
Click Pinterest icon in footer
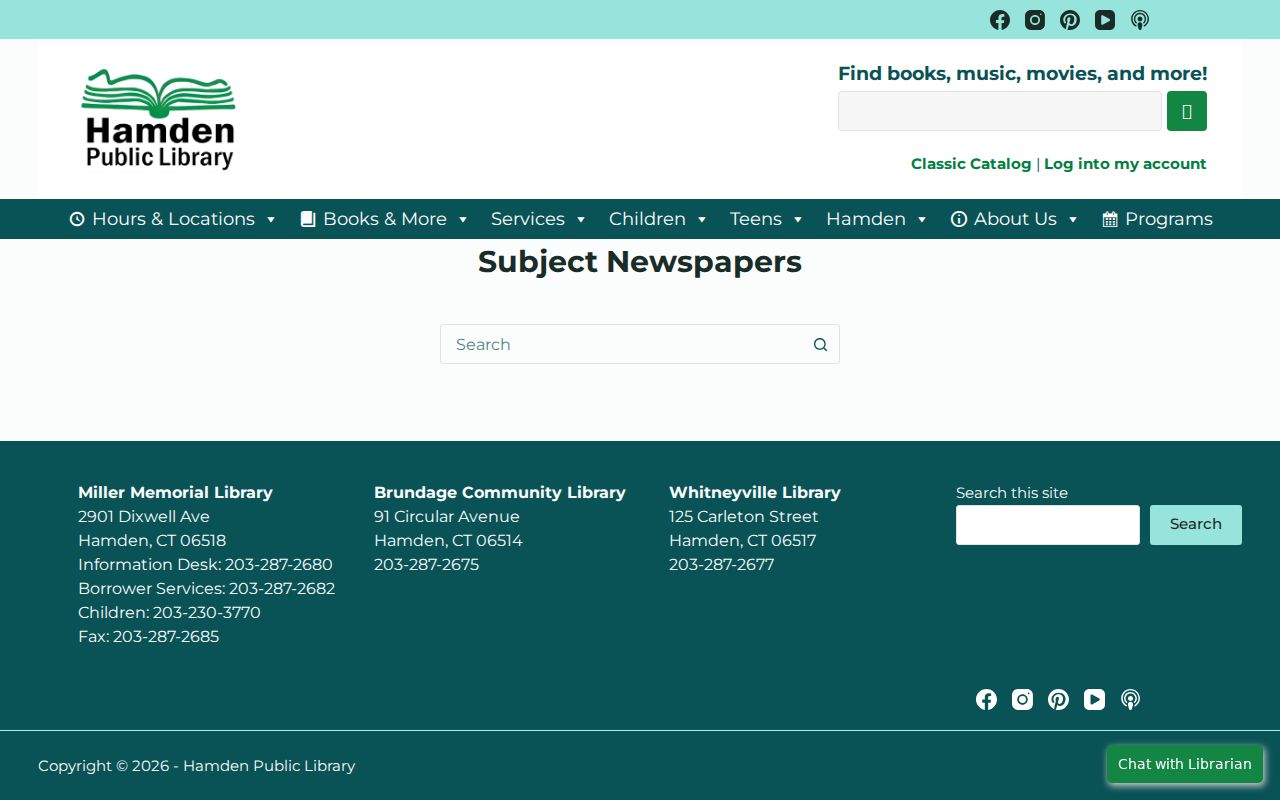(1059, 700)
